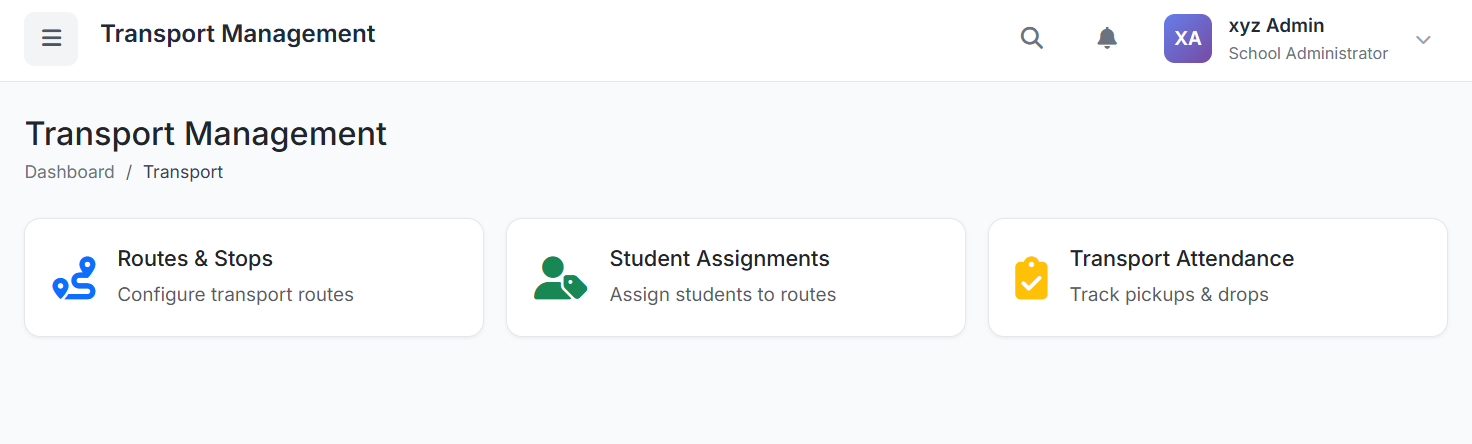Click the XA profile avatar
The height and width of the screenshot is (444, 1472).
[x=1187, y=39]
